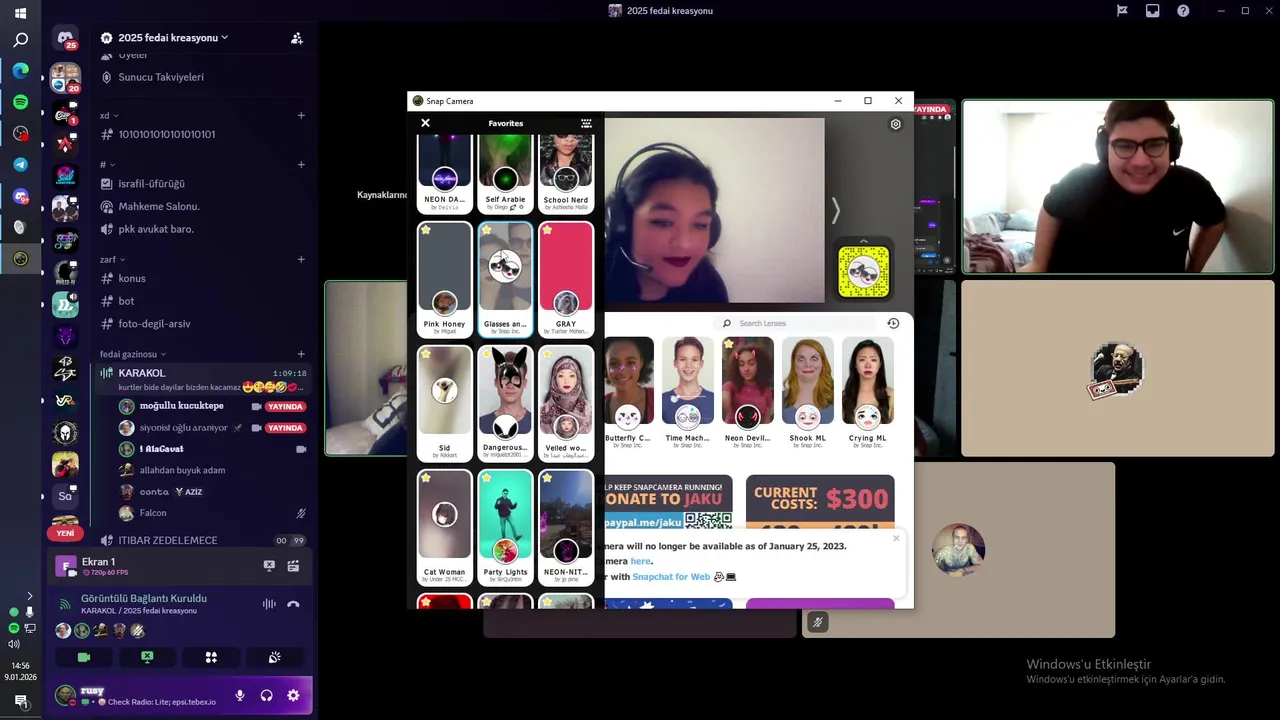Image resolution: width=1280 pixels, height=720 pixels.
Task: Open the Windows Start button
Action: (20, 13)
